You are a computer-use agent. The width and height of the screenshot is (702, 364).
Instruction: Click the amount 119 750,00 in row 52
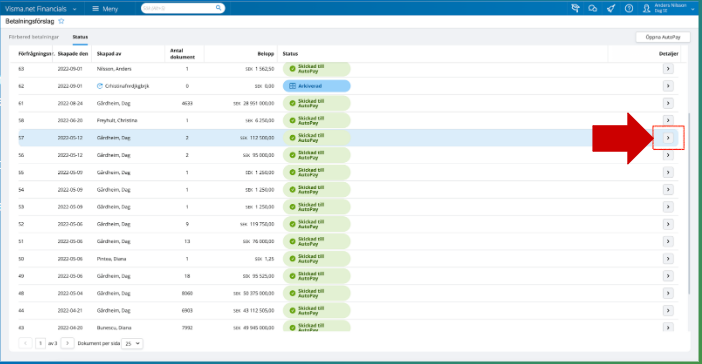tap(257, 224)
